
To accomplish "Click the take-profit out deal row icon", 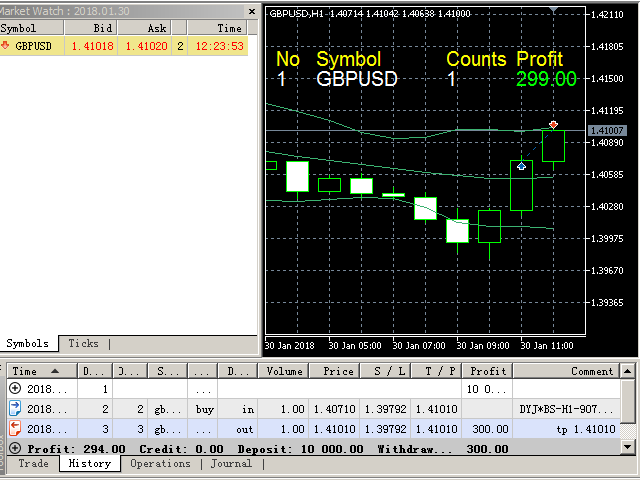I will (x=14, y=429).
